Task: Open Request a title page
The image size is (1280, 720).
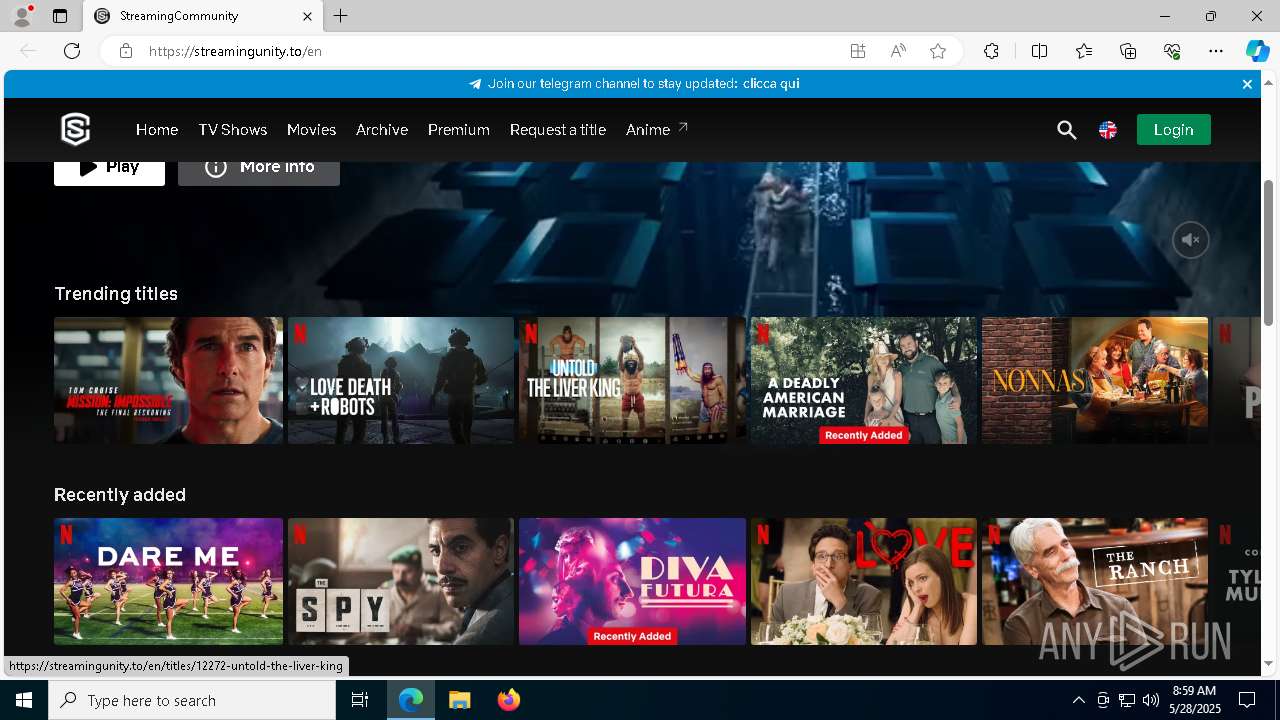Action: tap(558, 130)
